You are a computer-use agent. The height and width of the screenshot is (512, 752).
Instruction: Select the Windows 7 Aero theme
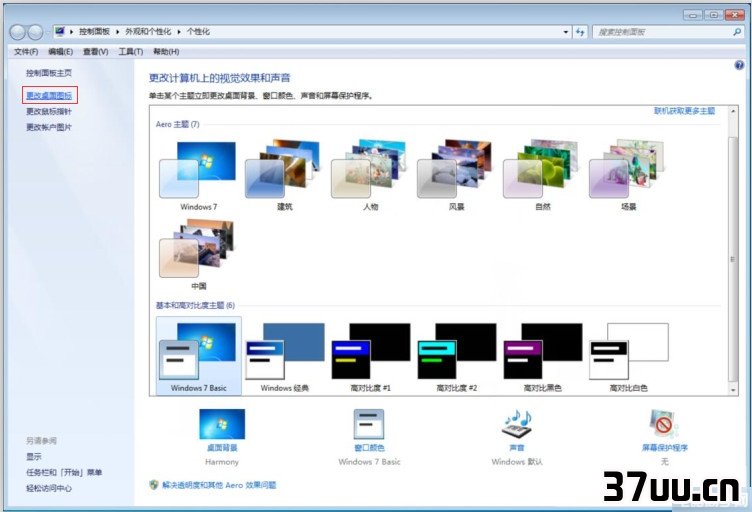coord(198,175)
